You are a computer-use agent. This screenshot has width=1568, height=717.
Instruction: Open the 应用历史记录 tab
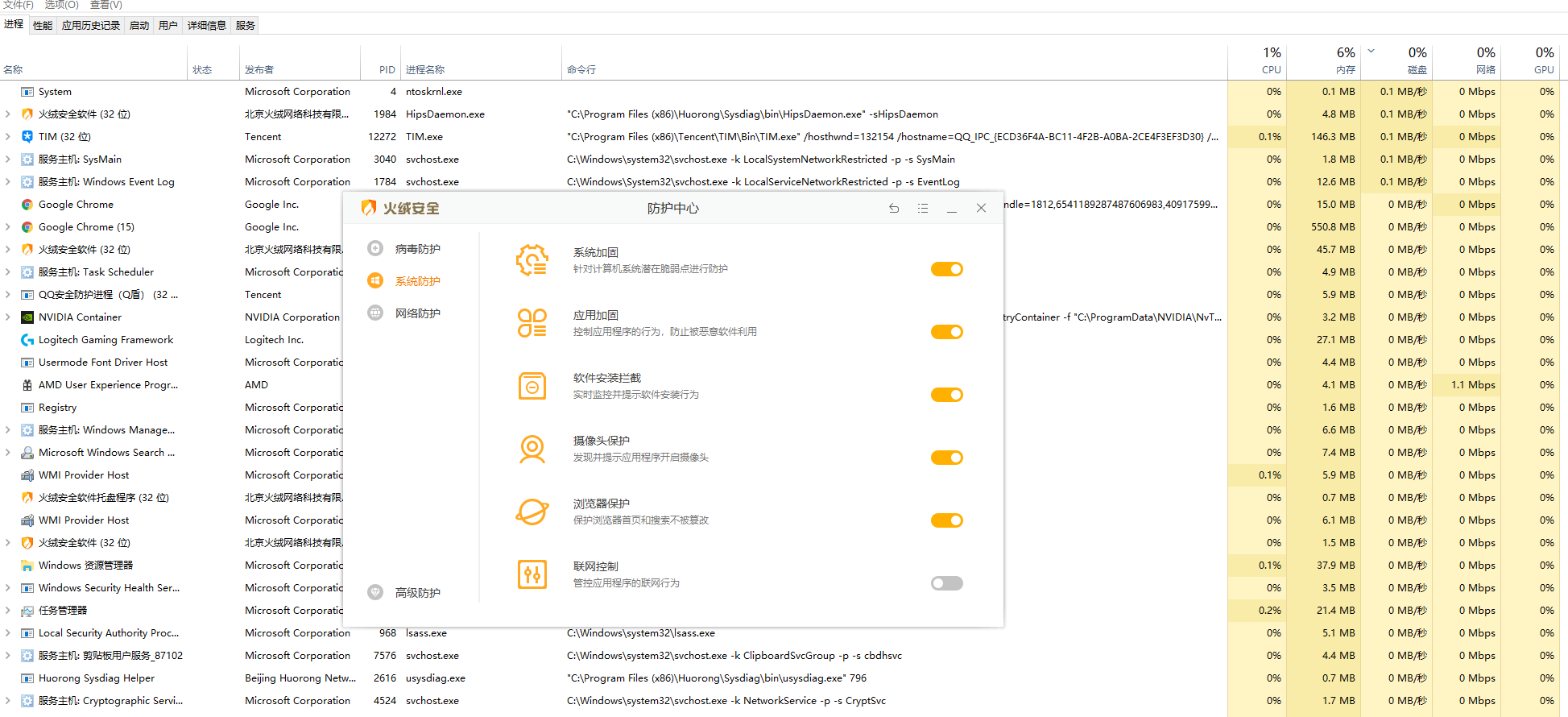[91, 25]
